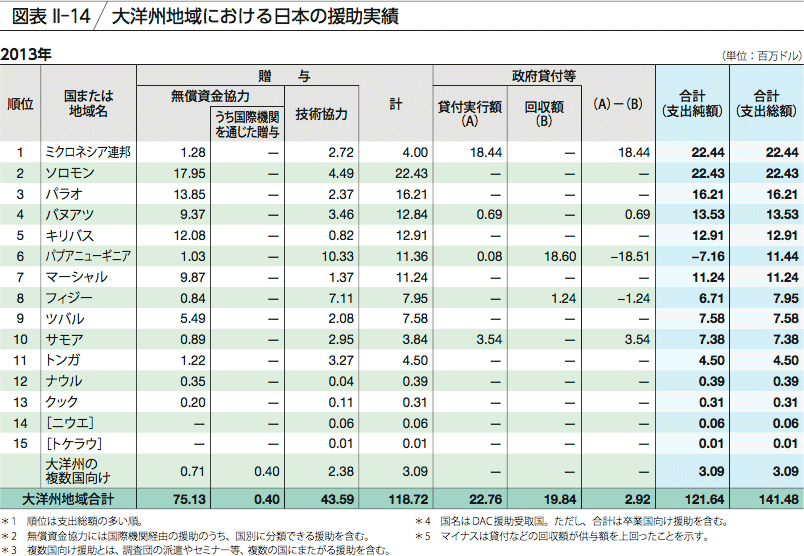Click the country name ソロモン
Screen dimensions: 804x556
[70, 173]
